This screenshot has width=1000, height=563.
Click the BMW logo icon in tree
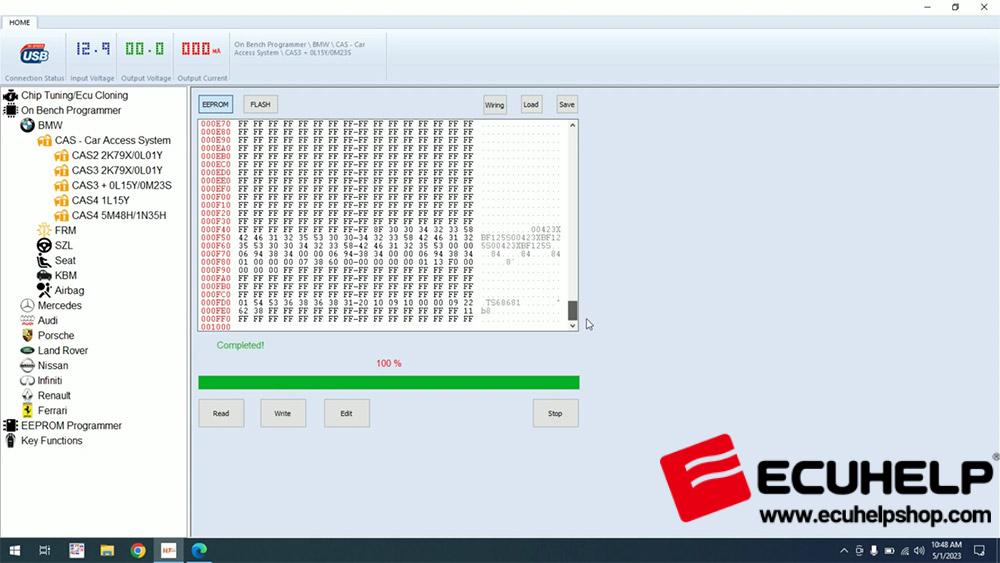pos(27,126)
